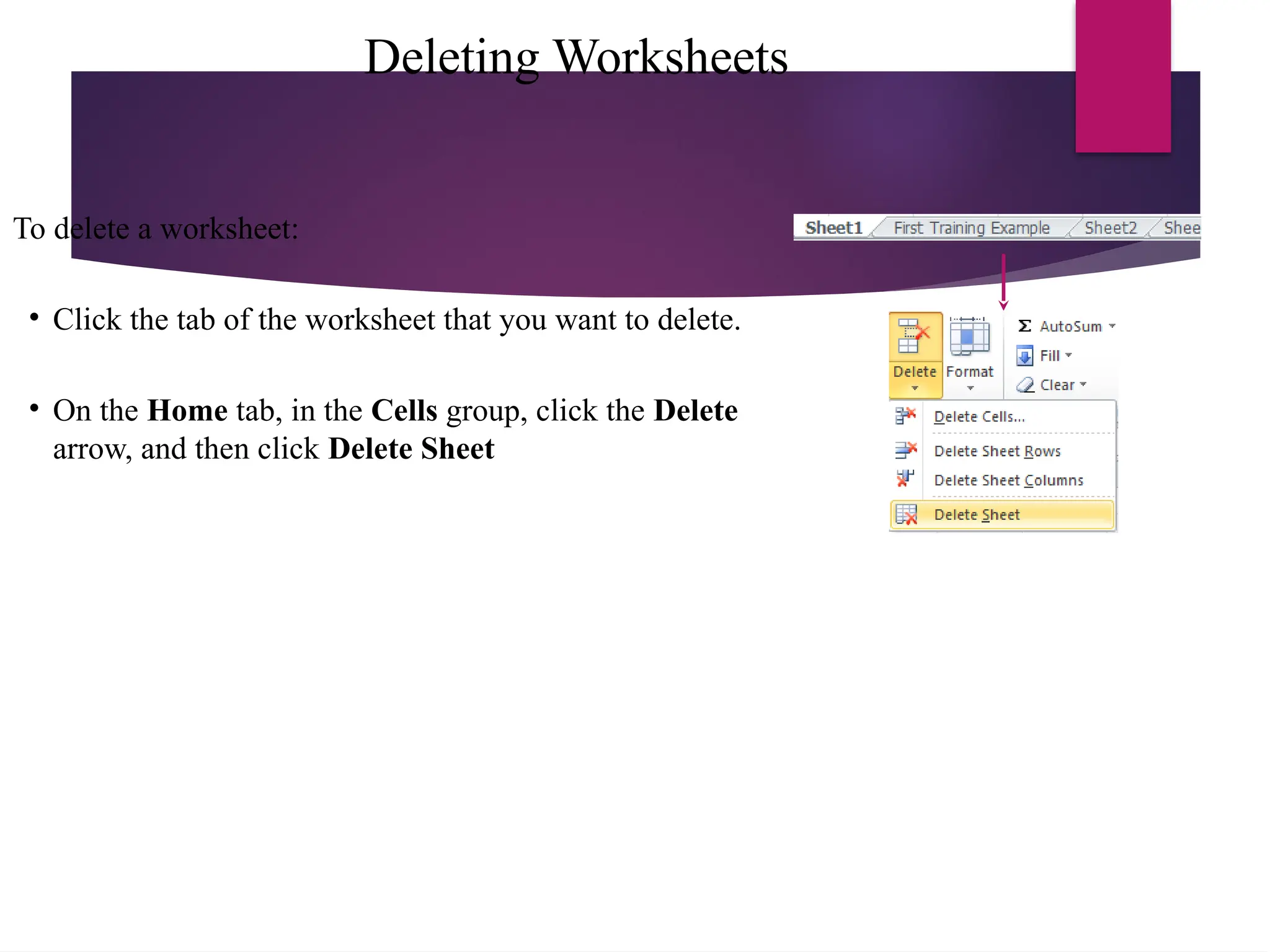This screenshot has width=1270, height=952.
Task: Choose Delete Sheet from the menu
Action: pyautogui.click(x=977, y=514)
